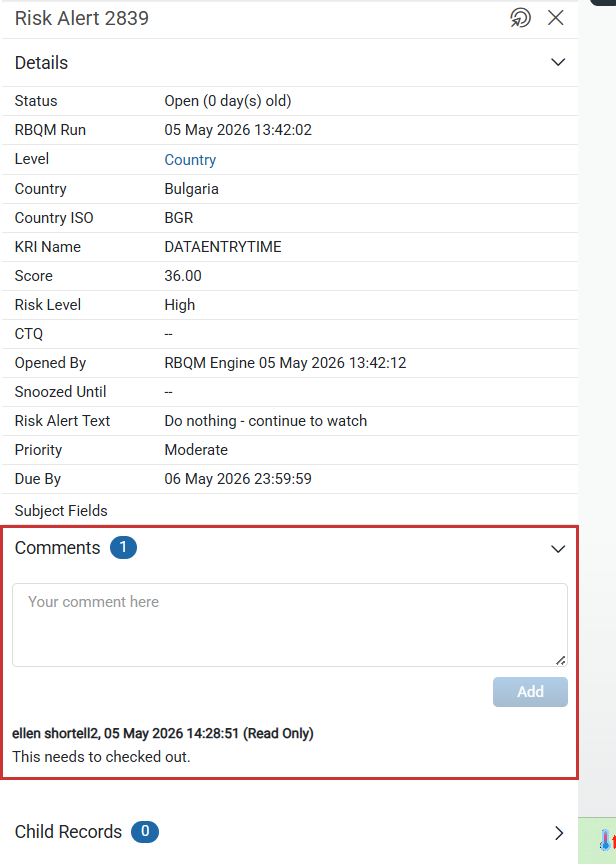
Task: Select Due By value '06 May 2026 23:59:59'
Action: coord(238,479)
